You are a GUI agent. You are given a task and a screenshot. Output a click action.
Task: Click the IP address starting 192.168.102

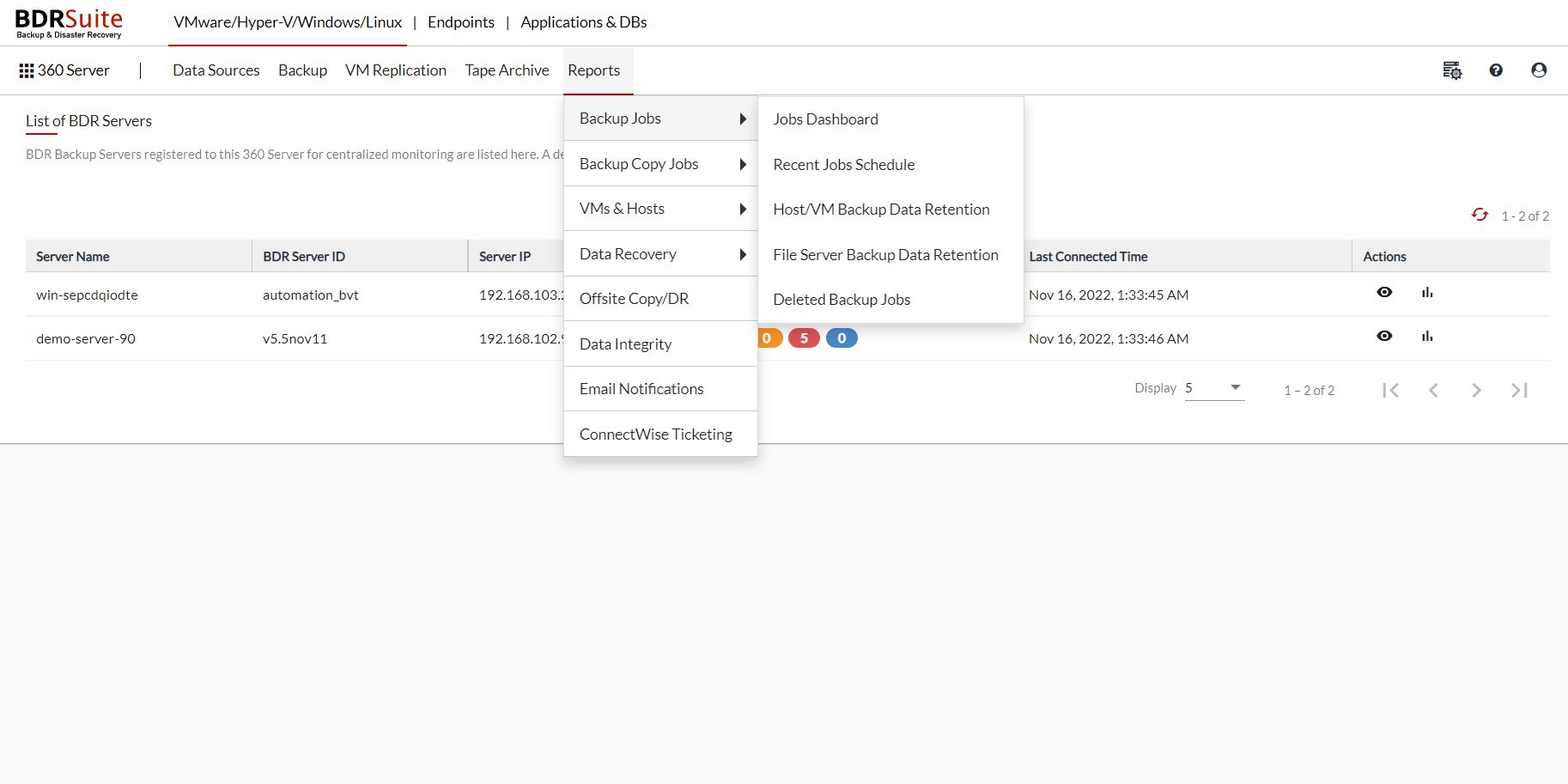click(521, 339)
